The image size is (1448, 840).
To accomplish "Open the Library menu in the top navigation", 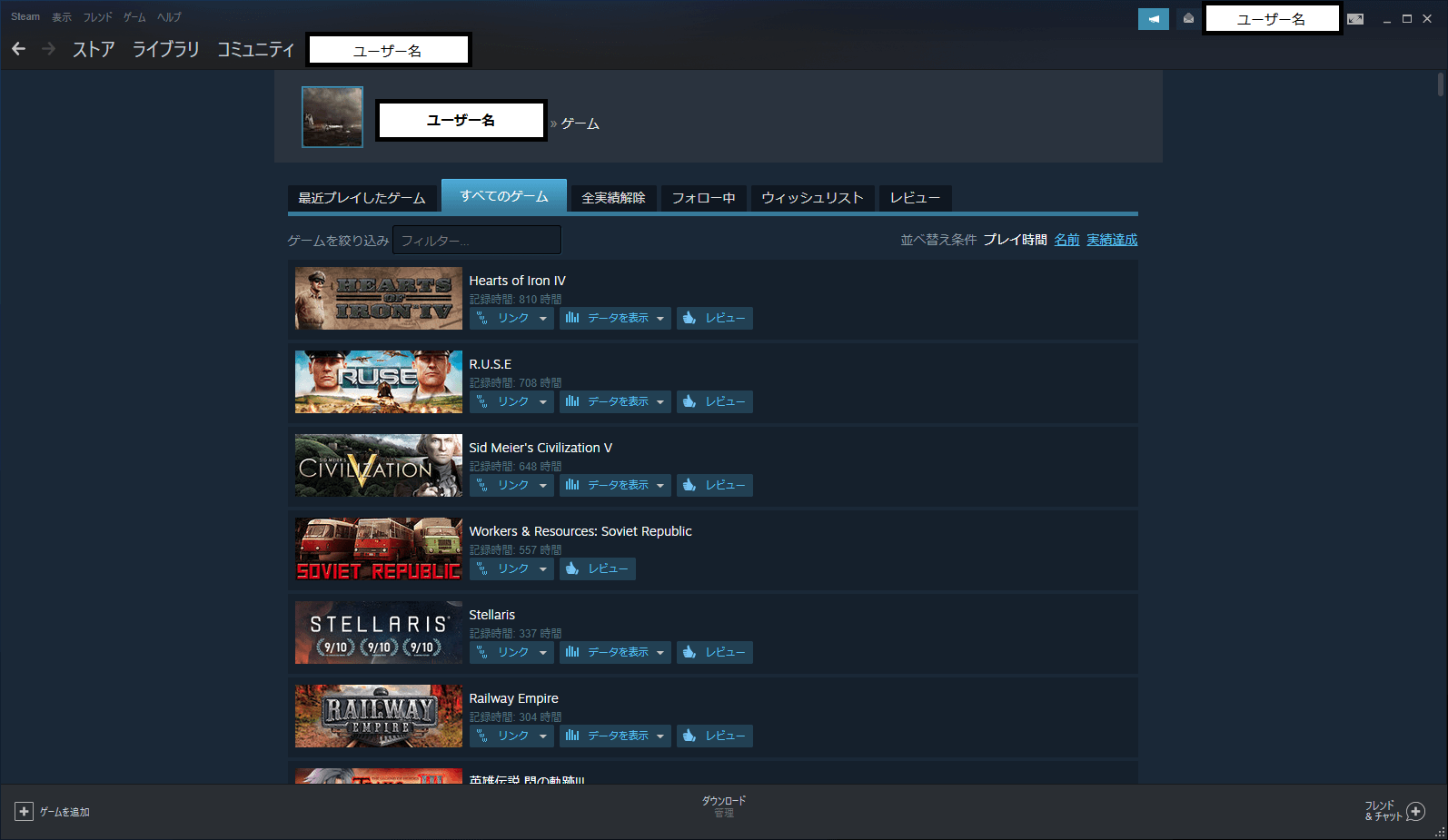I will point(165,49).
